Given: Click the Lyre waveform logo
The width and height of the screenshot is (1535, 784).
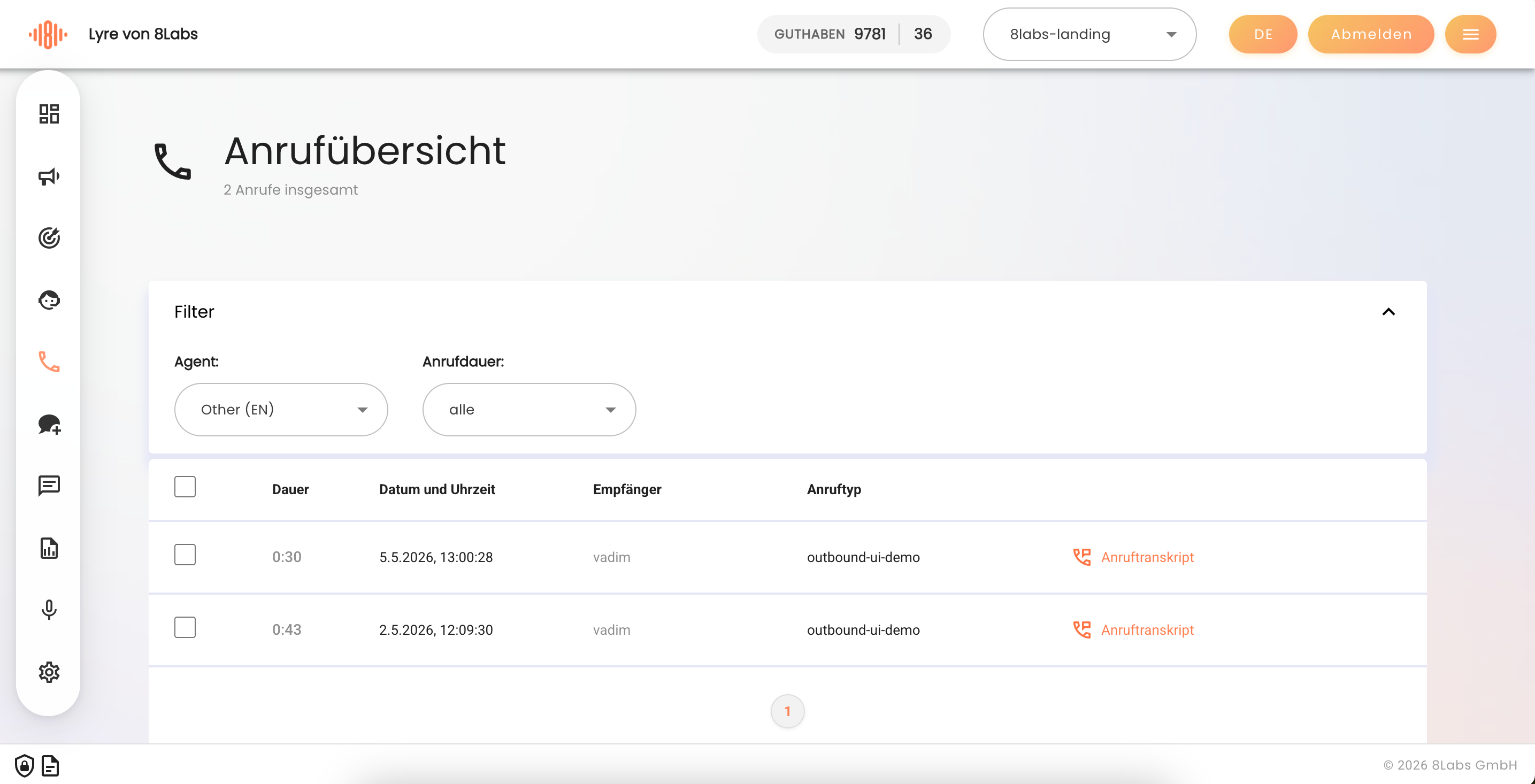Looking at the screenshot, I should (48, 34).
